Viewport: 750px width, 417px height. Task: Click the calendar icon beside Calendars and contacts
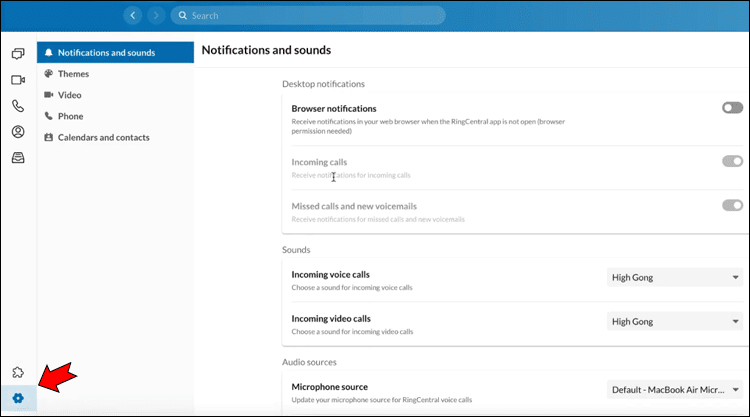pos(48,137)
